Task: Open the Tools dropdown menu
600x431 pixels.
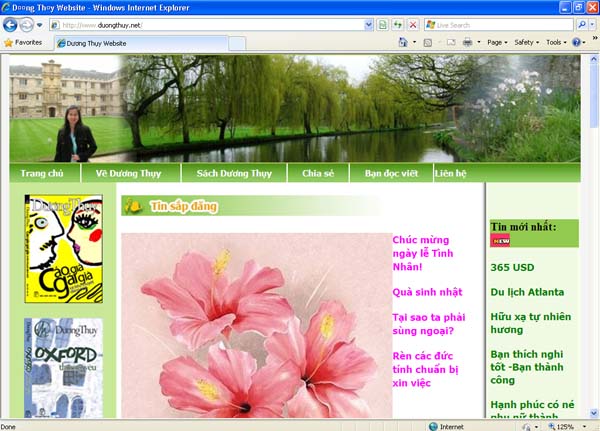Action: (x=556, y=43)
